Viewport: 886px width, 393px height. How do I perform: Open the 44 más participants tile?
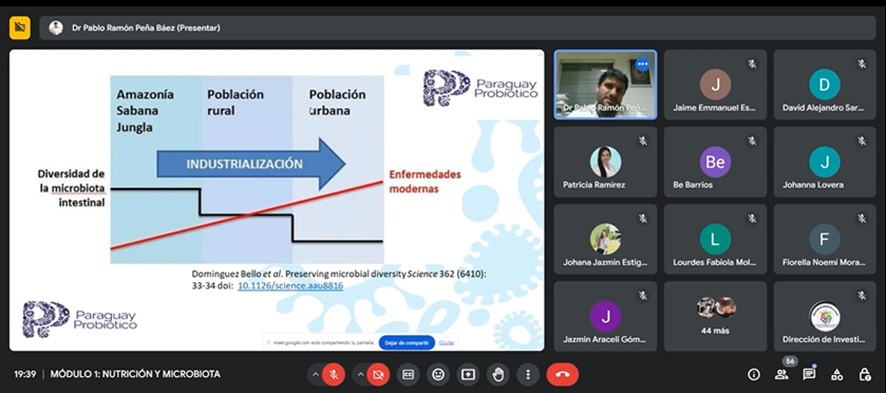pyautogui.click(x=715, y=316)
